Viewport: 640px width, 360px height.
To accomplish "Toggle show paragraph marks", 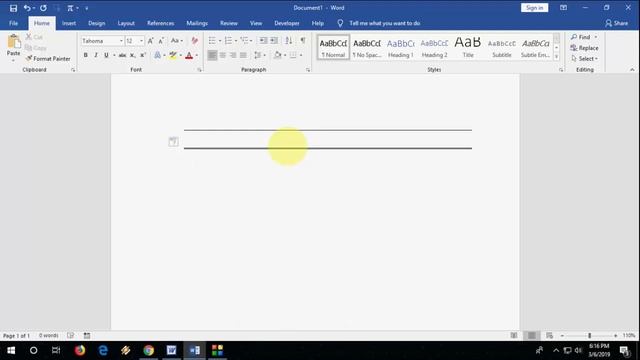I will (303, 40).
